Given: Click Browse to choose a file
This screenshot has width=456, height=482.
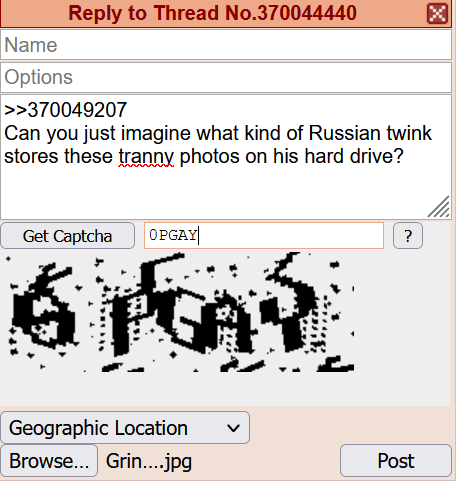Looking at the screenshot, I should pyautogui.click(x=49, y=461).
